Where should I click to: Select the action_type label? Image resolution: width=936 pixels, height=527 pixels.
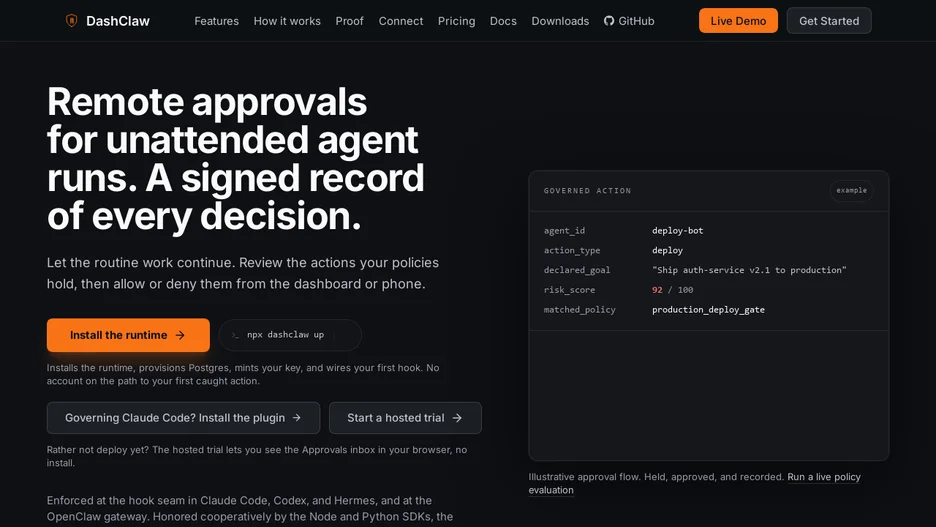572,250
